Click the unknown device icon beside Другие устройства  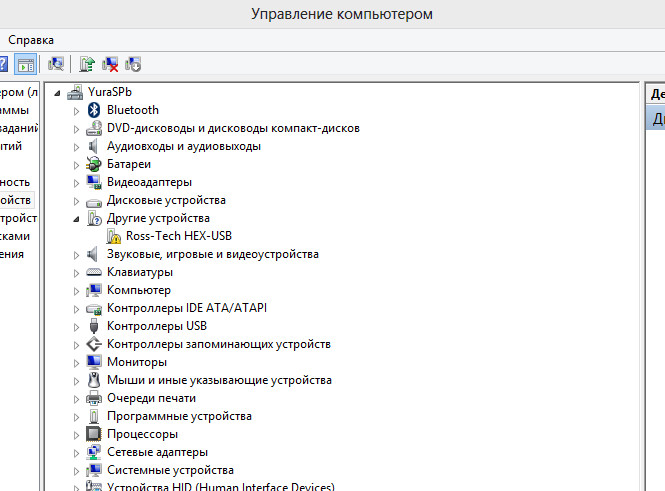[x=94, y=218]
